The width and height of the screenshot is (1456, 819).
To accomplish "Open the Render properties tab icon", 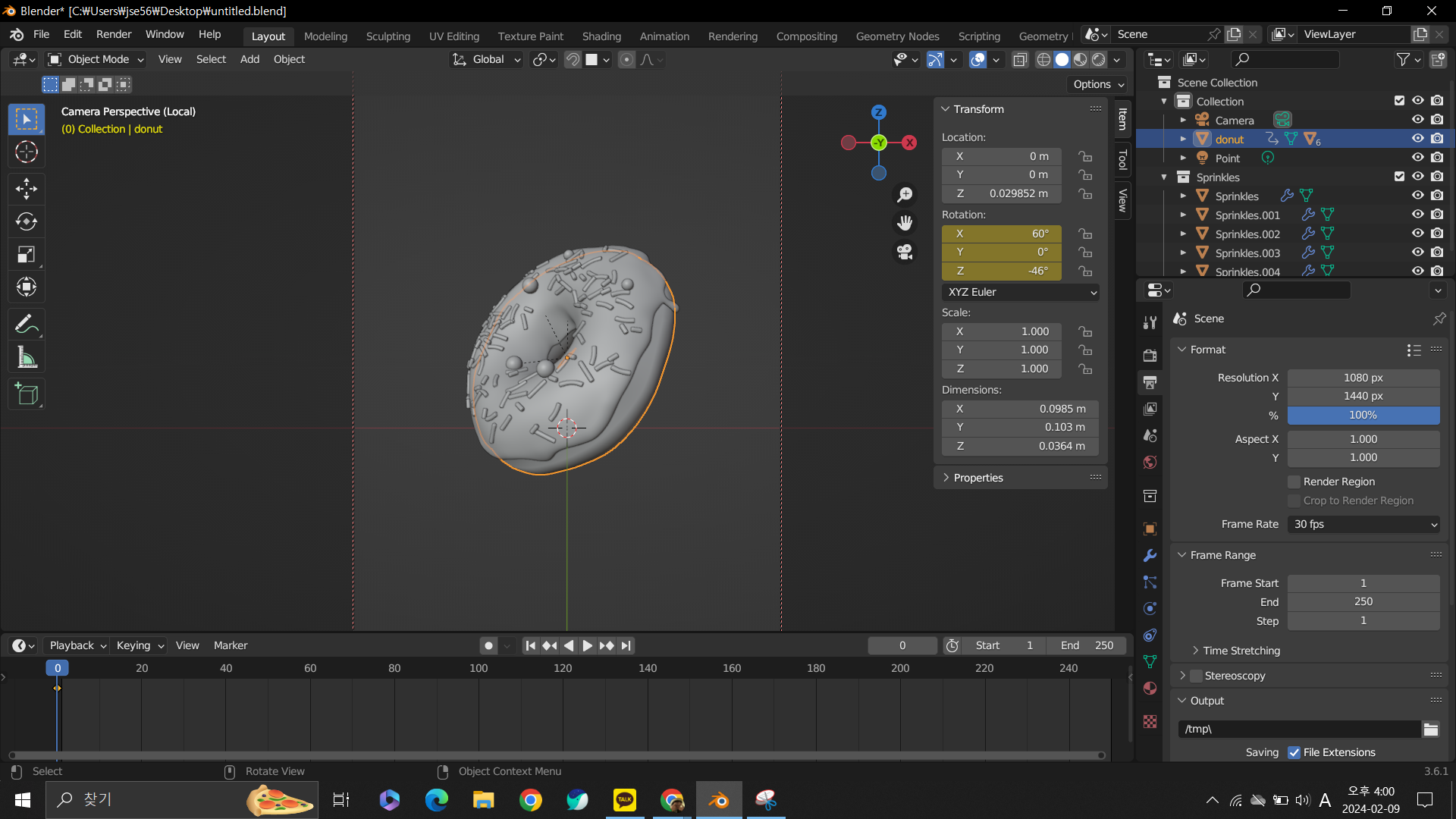I will (x=1150, y=355).
